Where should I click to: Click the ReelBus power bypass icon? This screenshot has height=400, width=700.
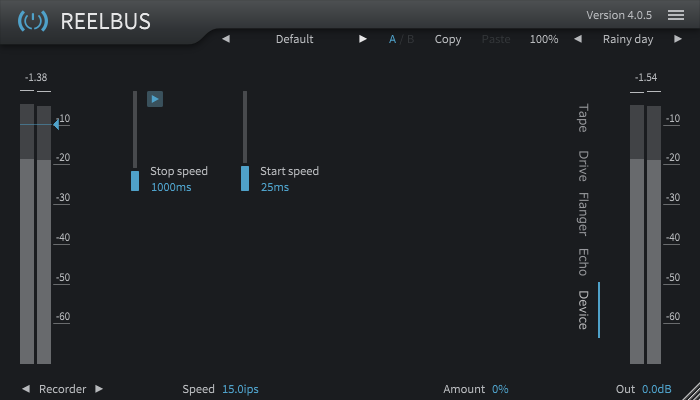pos(33,21)
